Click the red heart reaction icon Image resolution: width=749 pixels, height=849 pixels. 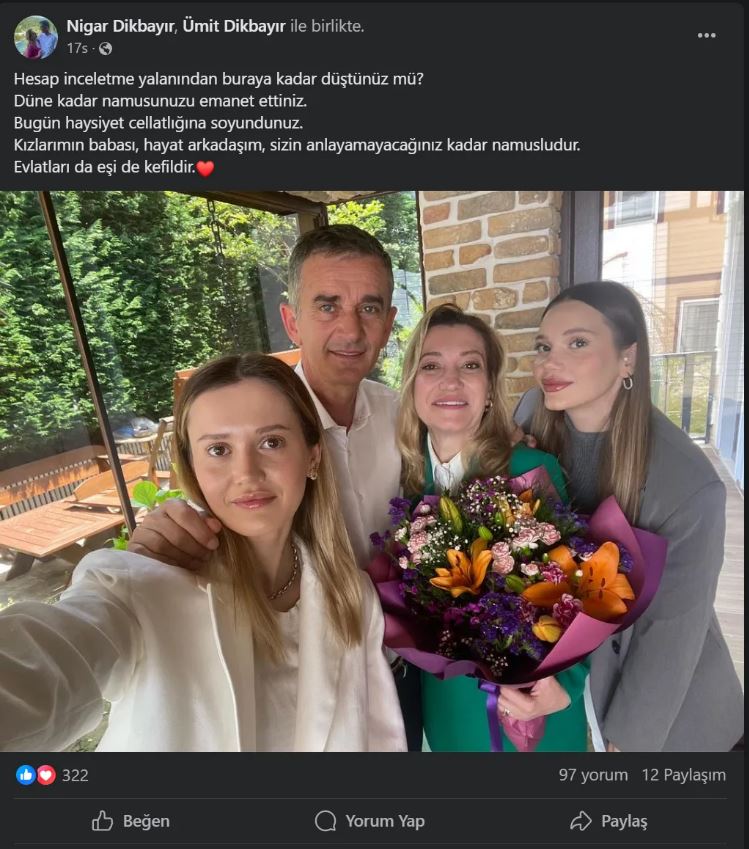click(x=46, y=775)
